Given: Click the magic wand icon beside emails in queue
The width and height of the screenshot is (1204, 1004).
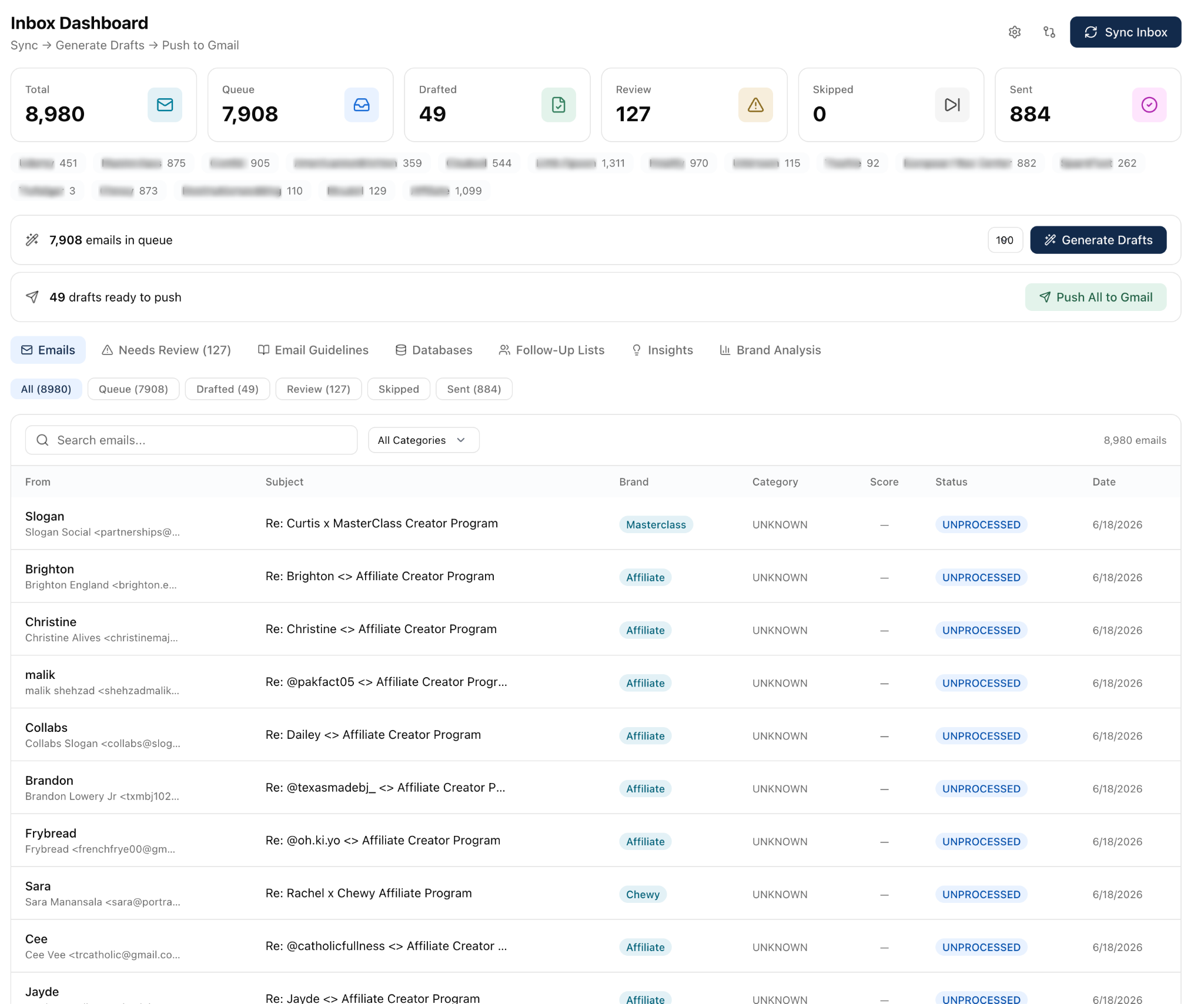Looking at the screenshot, I should click(32, 240).
